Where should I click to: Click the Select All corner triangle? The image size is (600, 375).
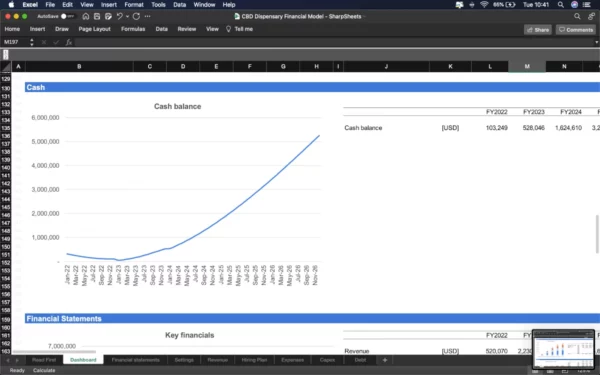point(6,67)
